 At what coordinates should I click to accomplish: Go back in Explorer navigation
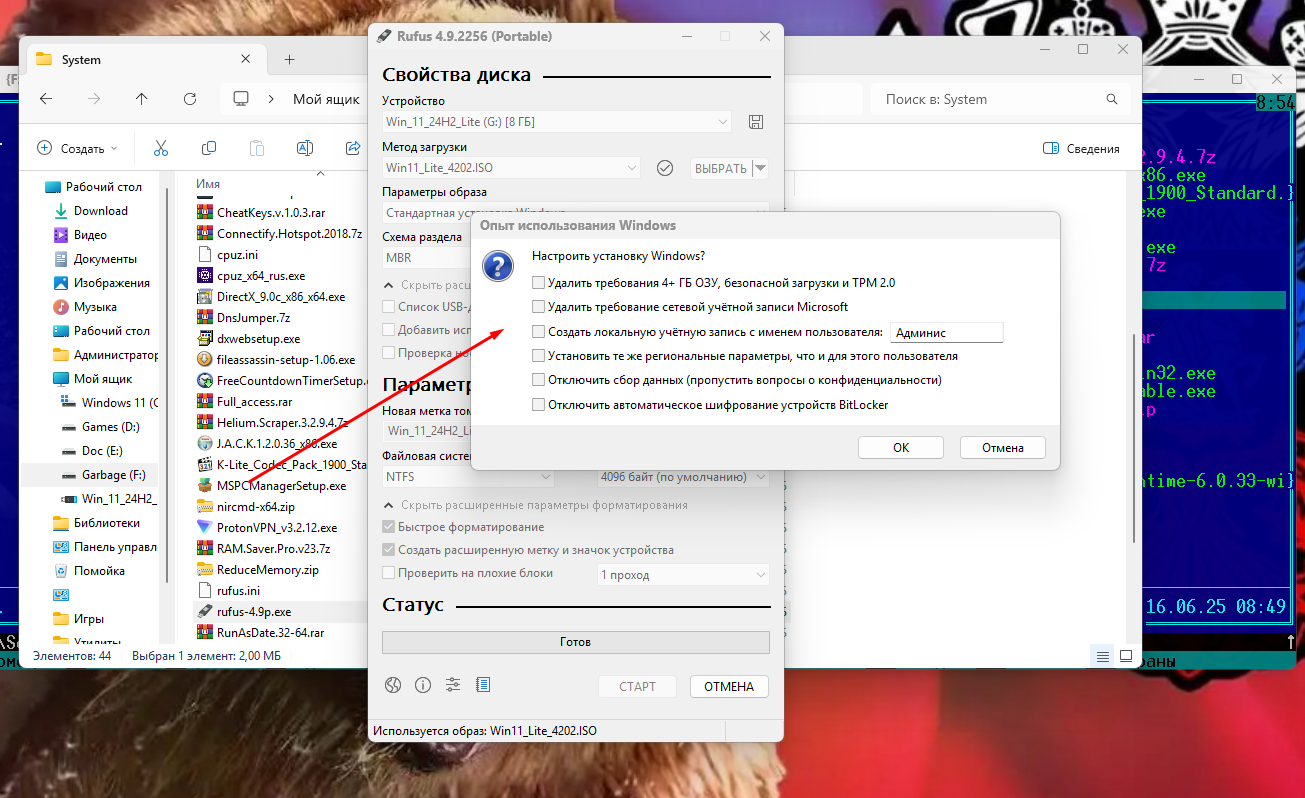46,99
